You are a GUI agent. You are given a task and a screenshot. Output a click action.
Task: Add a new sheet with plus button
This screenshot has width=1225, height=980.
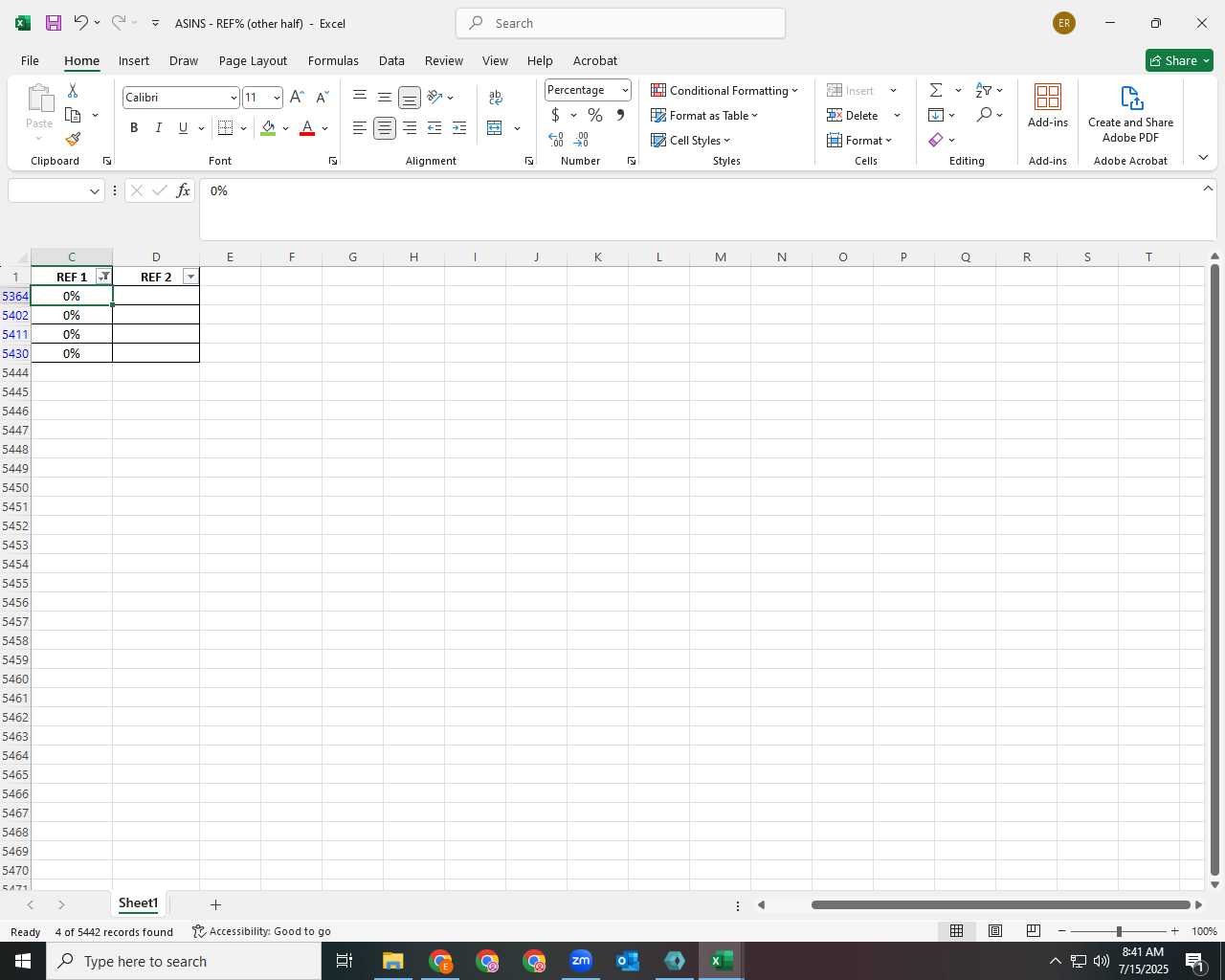[x=215, y=904]
